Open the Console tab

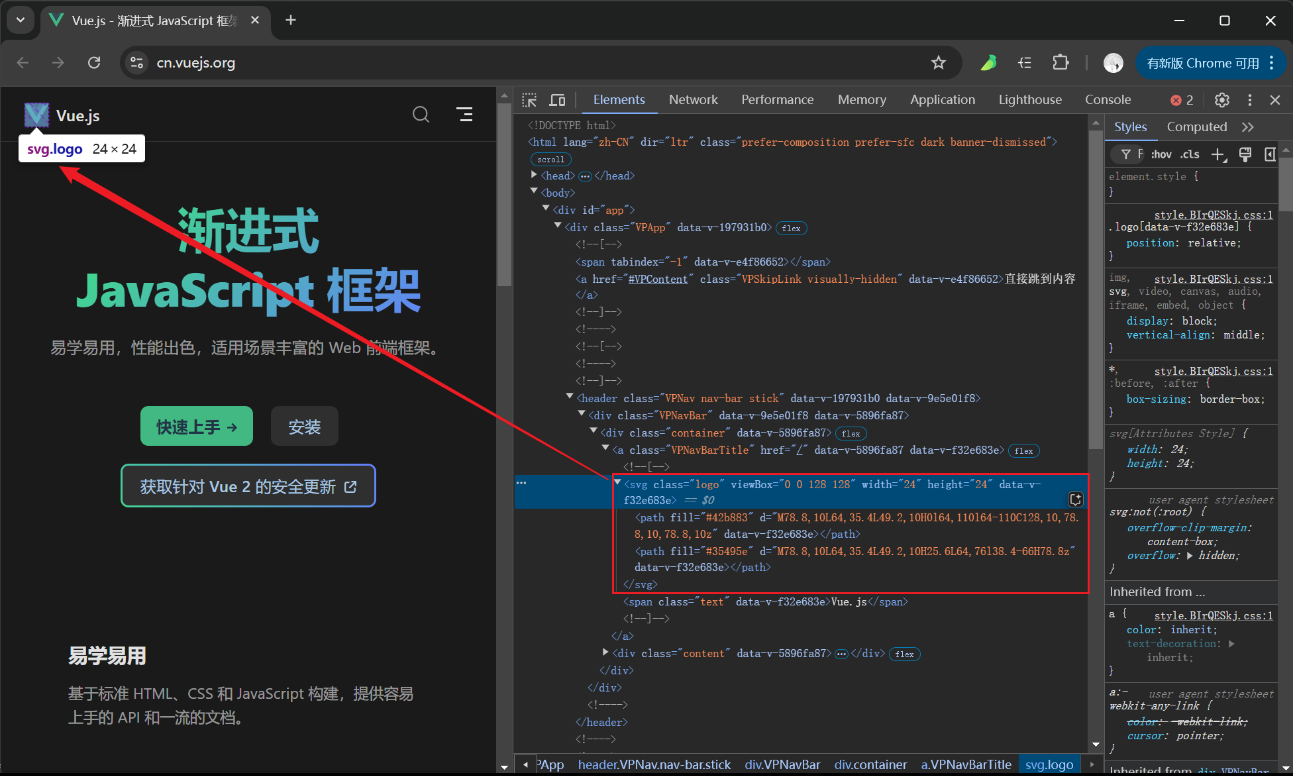pos(1108,100)
